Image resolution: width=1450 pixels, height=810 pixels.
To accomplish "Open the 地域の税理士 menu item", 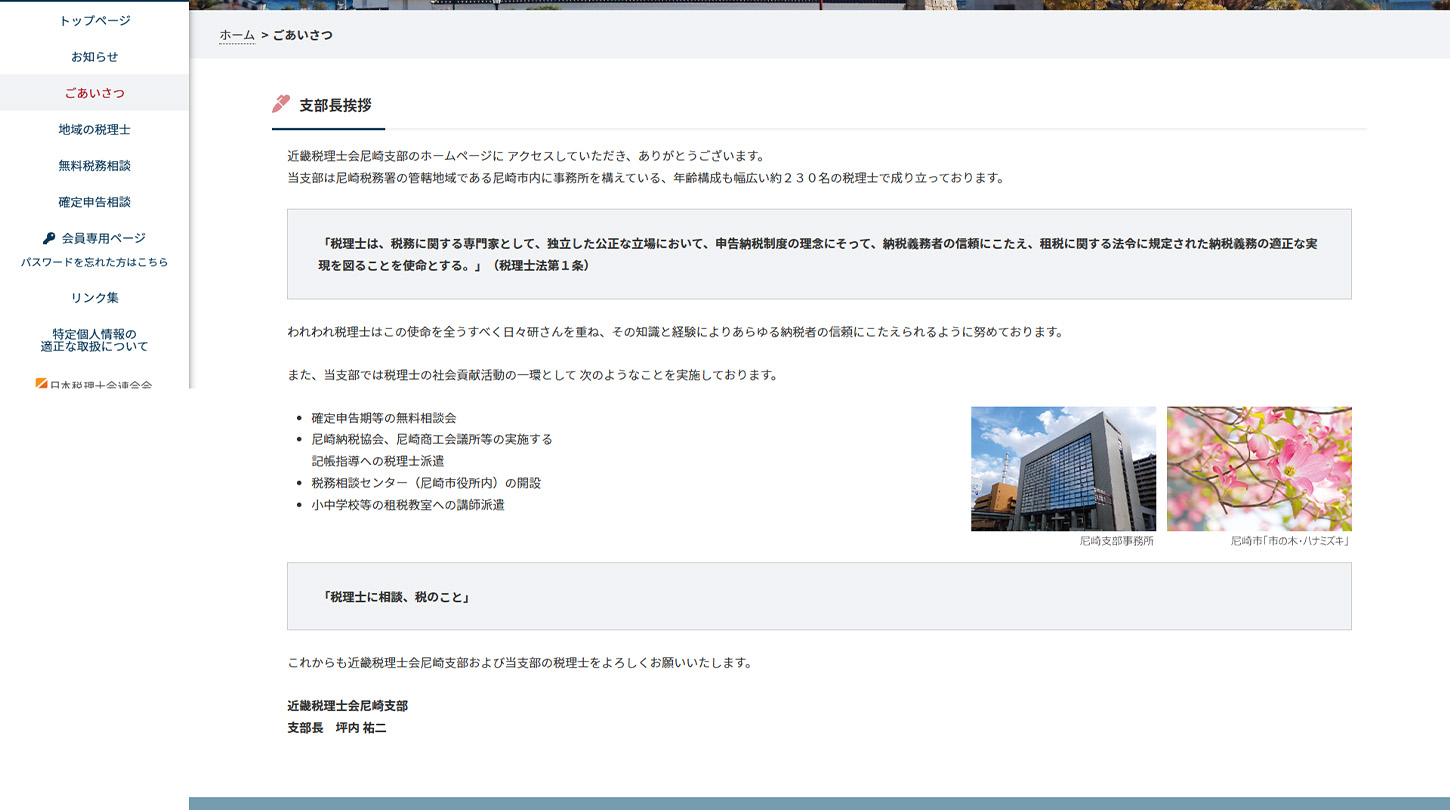I will tap(94, 130).
